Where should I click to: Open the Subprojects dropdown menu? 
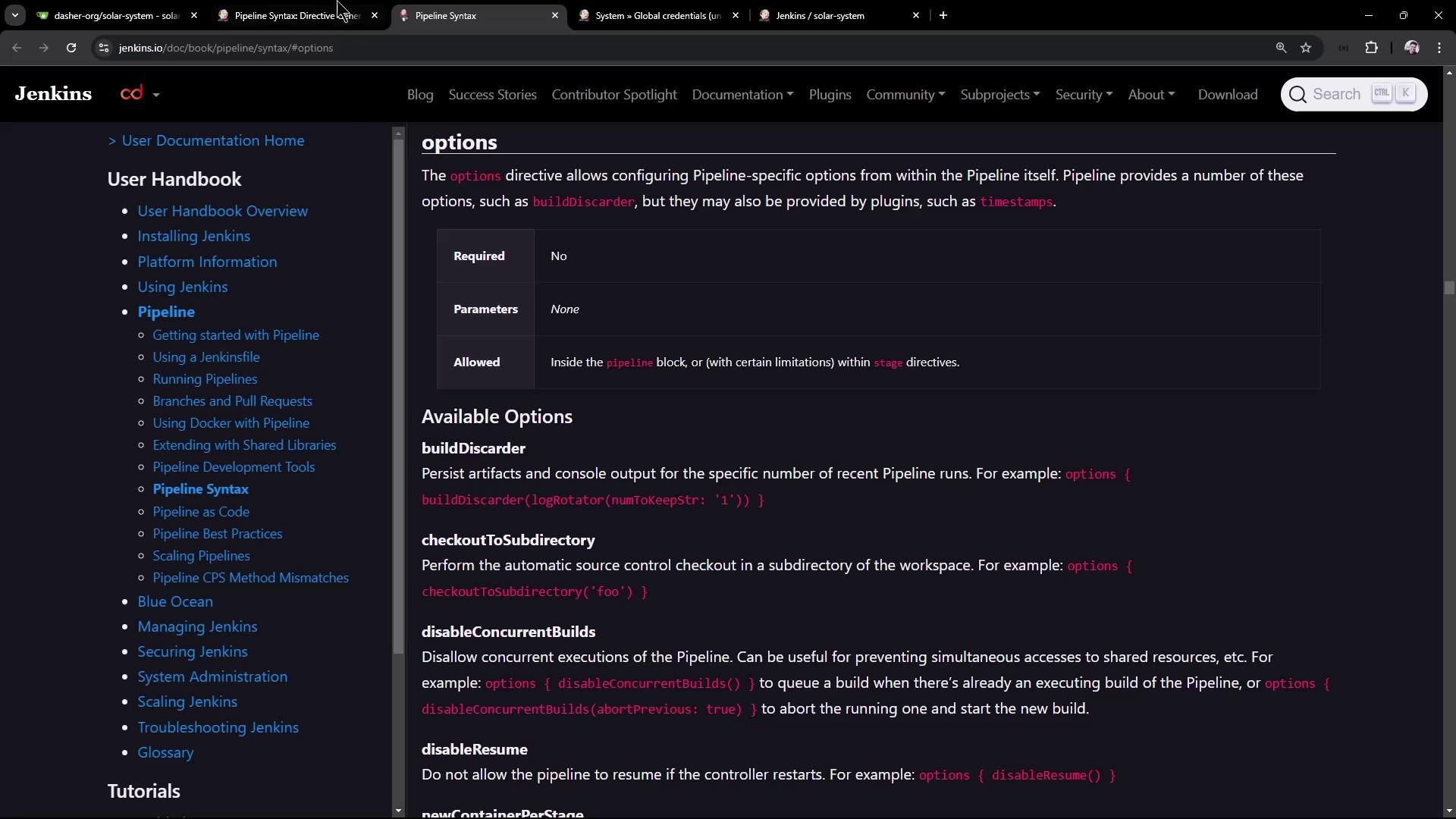[999, 95]
